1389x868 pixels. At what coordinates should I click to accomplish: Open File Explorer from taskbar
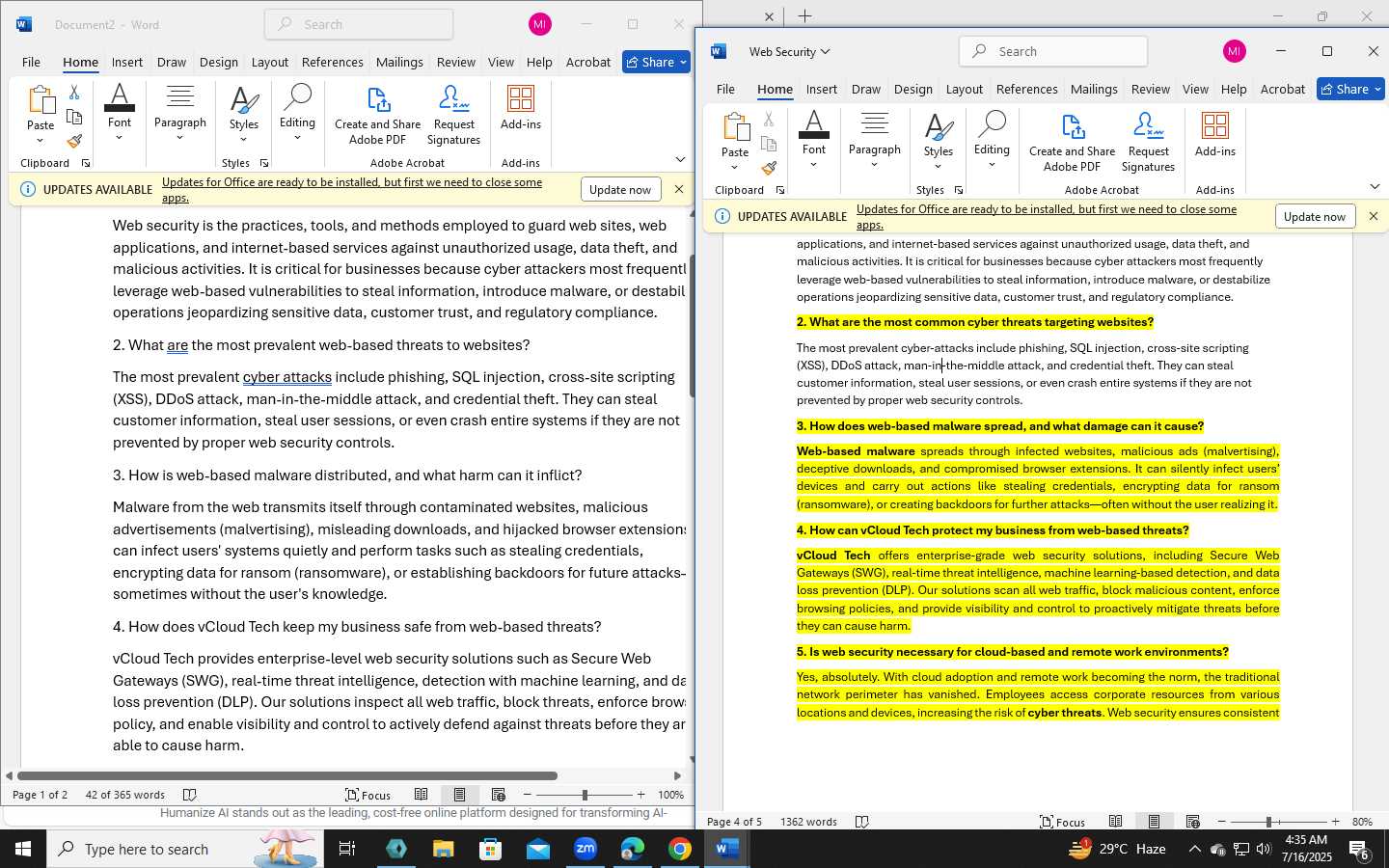[x=443, y=849]
